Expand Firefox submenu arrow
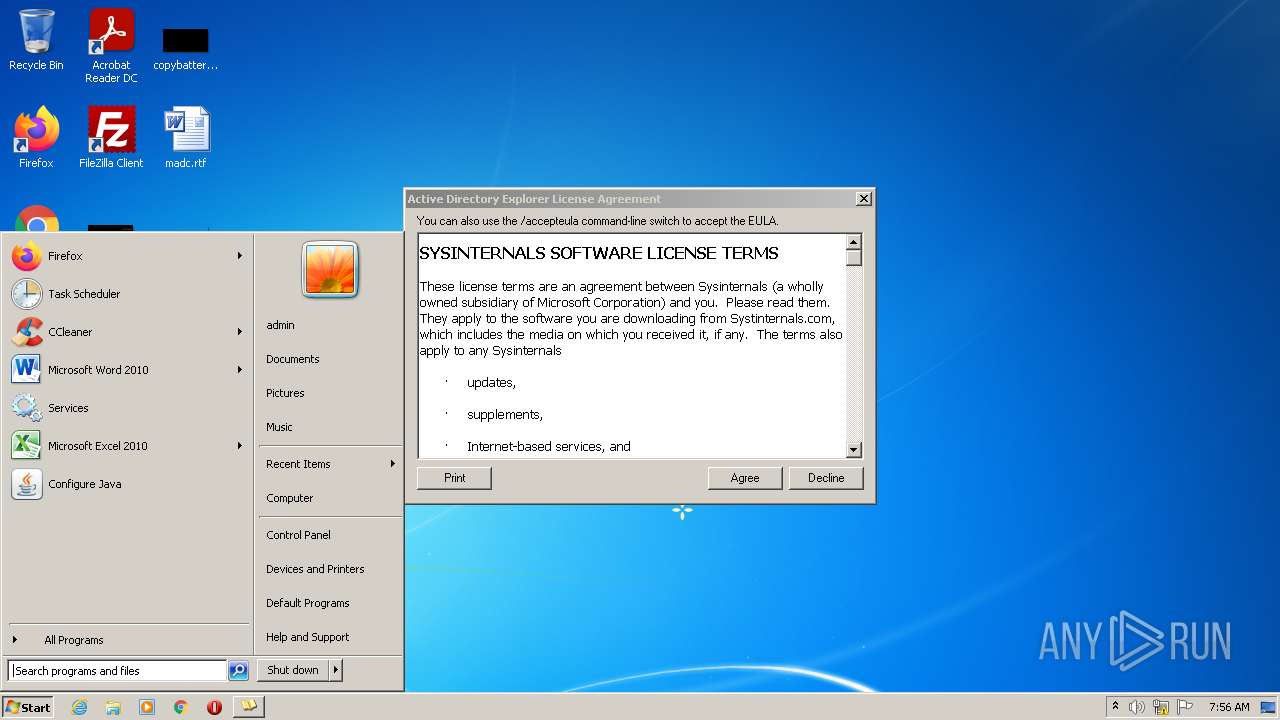 [x=240, y=256]
